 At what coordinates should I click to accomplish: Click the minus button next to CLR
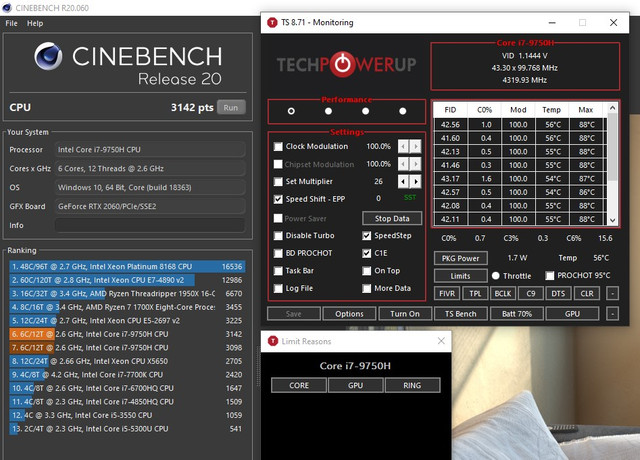(x=612, y=293)
